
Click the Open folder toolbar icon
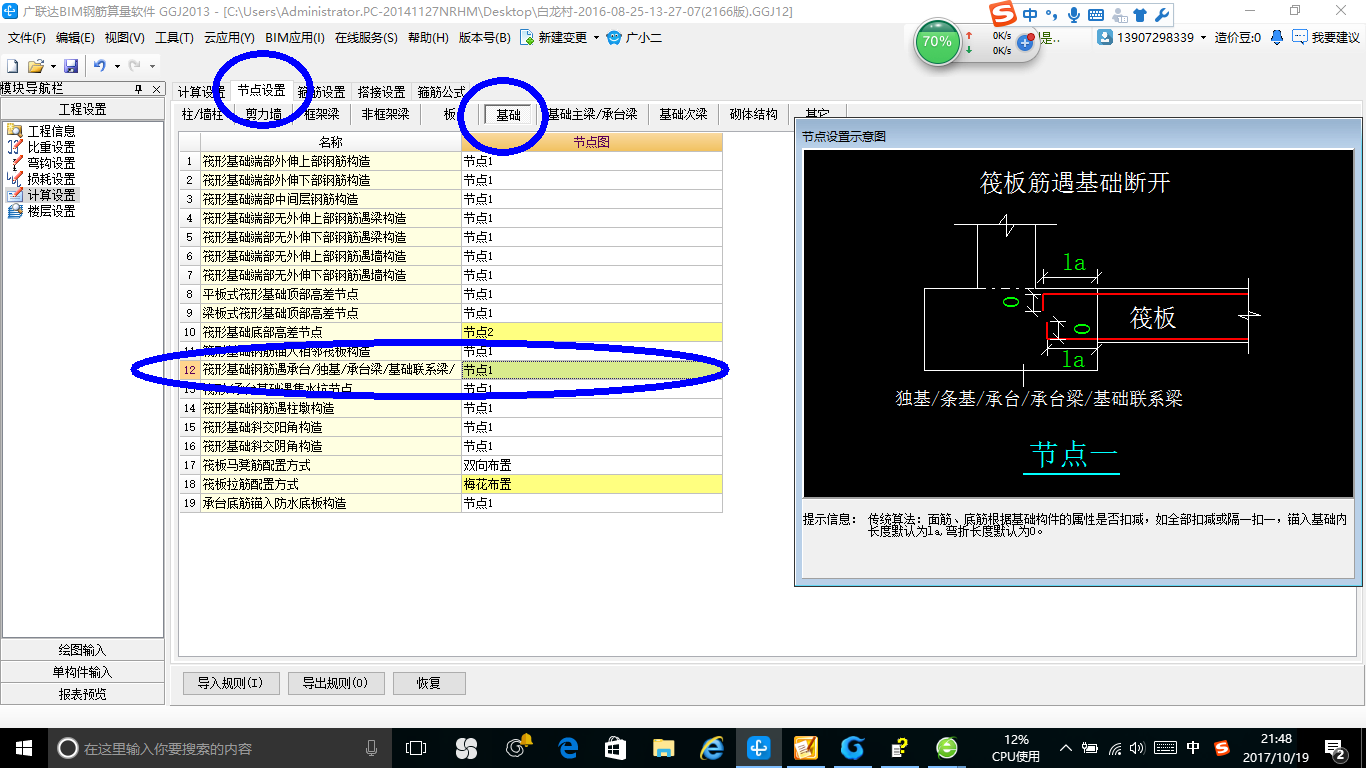tap(35, 66)
